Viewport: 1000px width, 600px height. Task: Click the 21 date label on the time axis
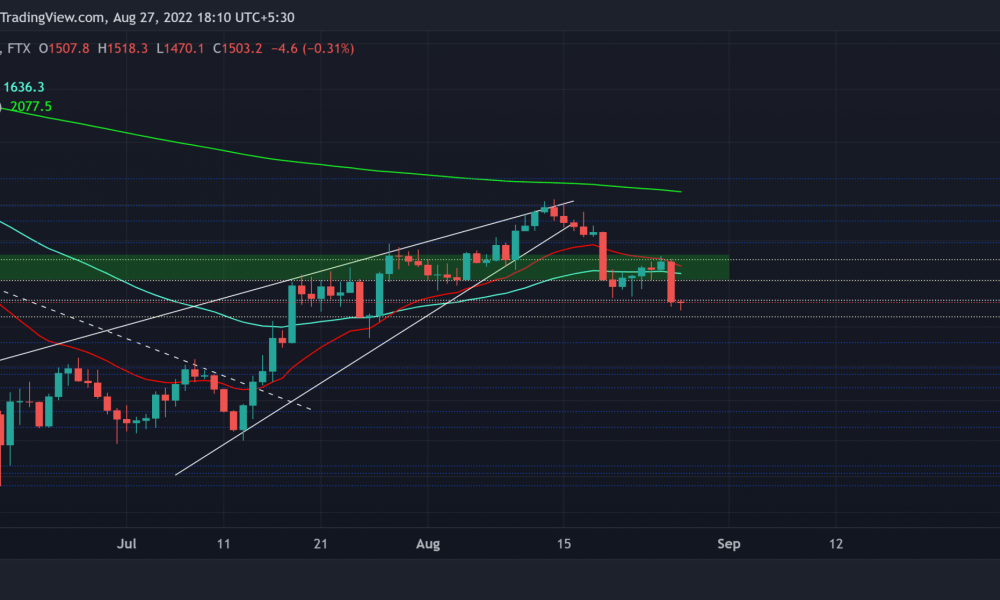[x=320, y=544]
